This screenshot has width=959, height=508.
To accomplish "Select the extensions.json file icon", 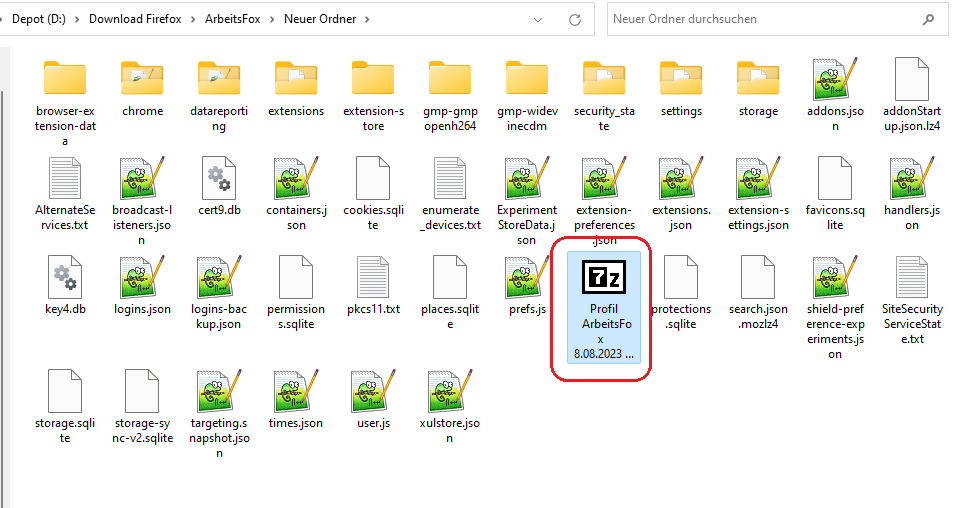I will [x=681, y=177].
